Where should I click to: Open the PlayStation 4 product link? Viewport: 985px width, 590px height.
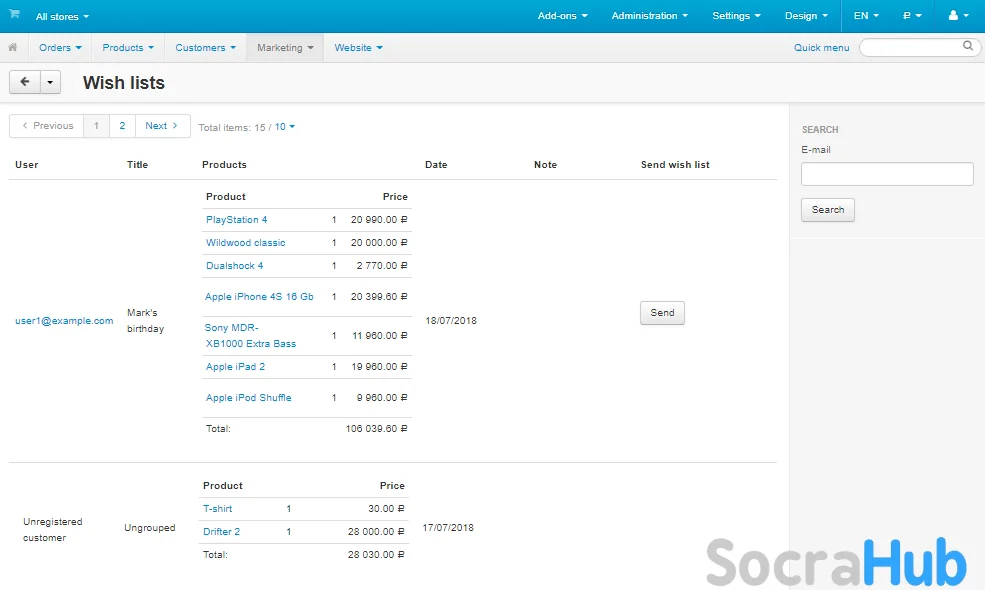coord(236,220)
